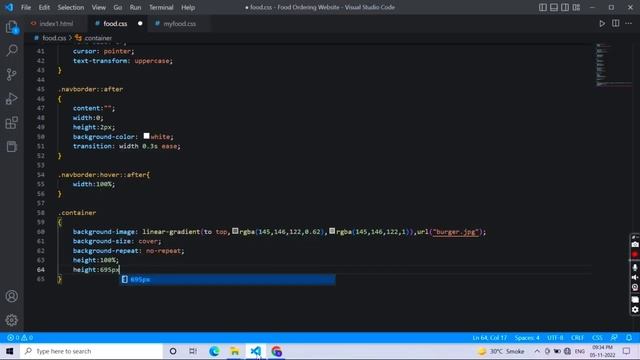The image size is (640, 360).
Task: Click line number 58 in the gutter
Action: (x=40, y=213)
